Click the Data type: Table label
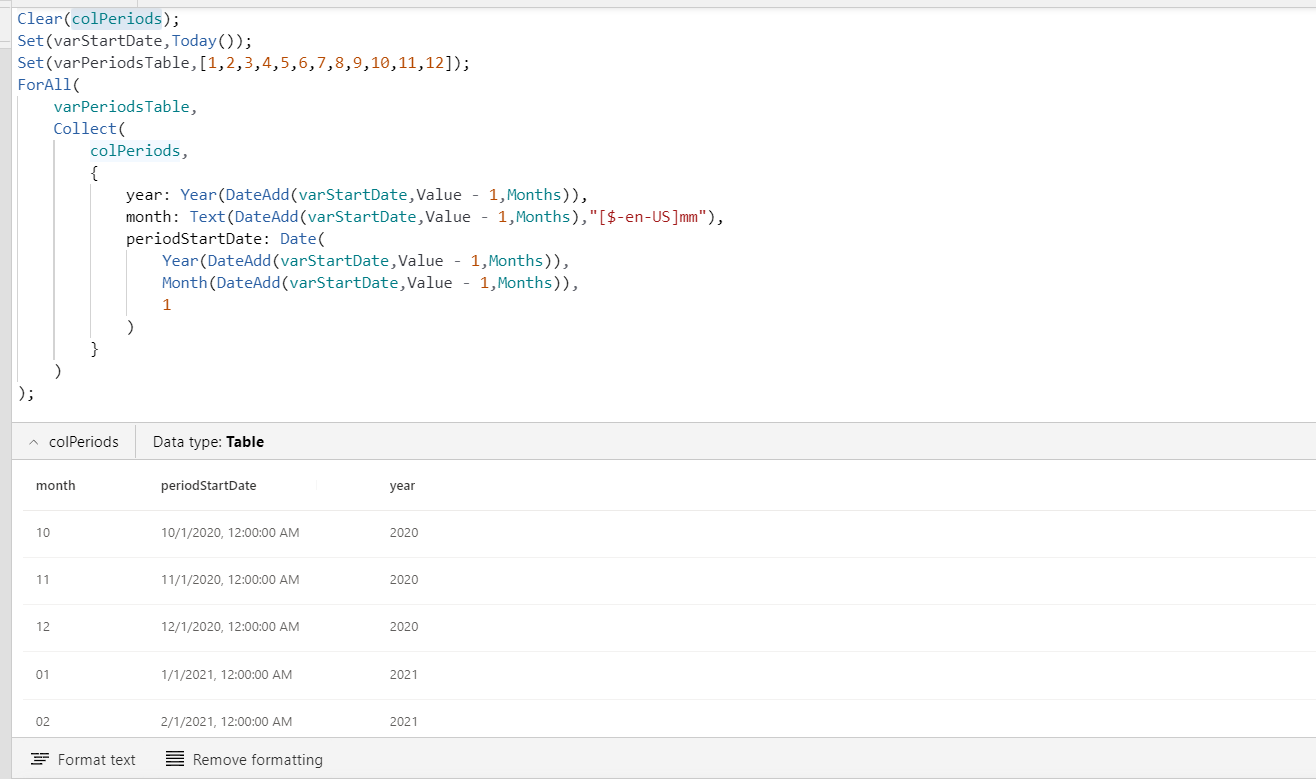 (208, 442)
